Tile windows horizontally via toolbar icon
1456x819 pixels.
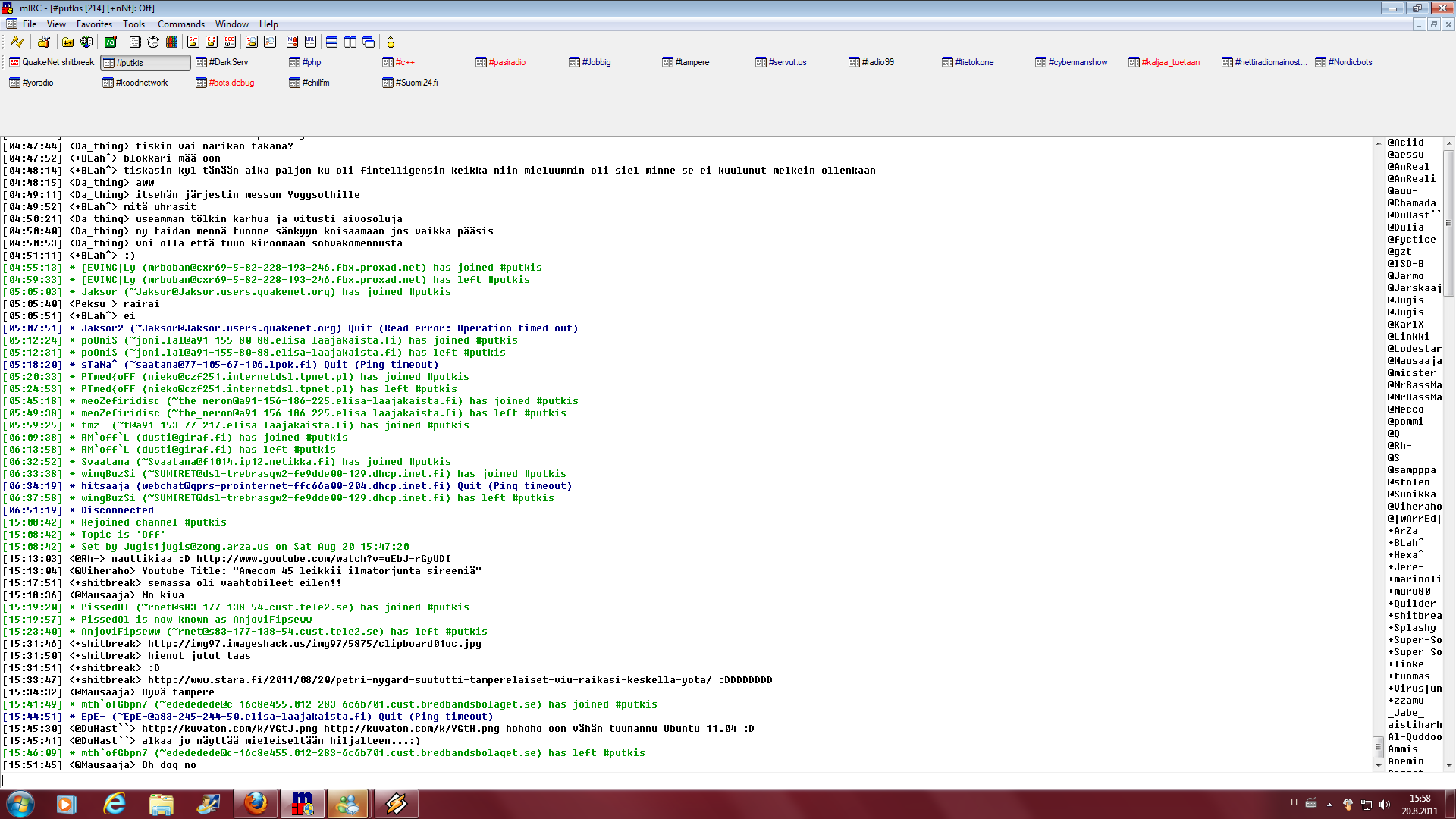pyautogui.click(x=331, y=42)
